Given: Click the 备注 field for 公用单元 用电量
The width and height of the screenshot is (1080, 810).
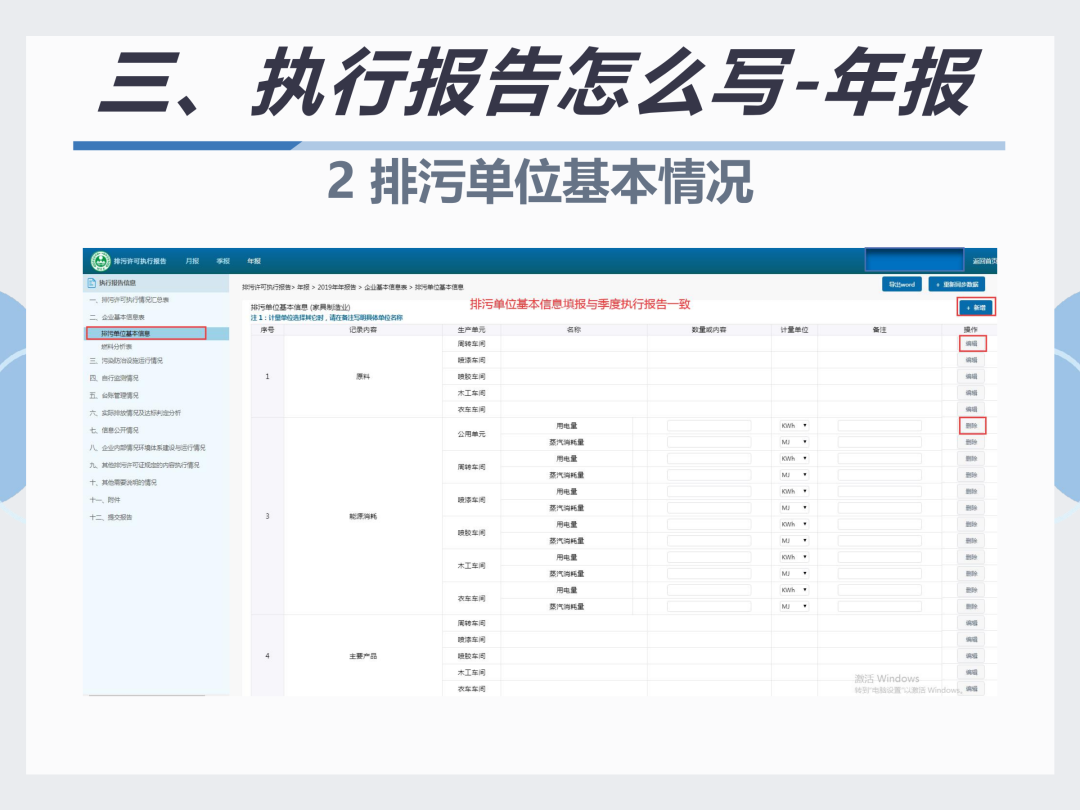Looking at the screenshot, I should (x=880, y=426).
